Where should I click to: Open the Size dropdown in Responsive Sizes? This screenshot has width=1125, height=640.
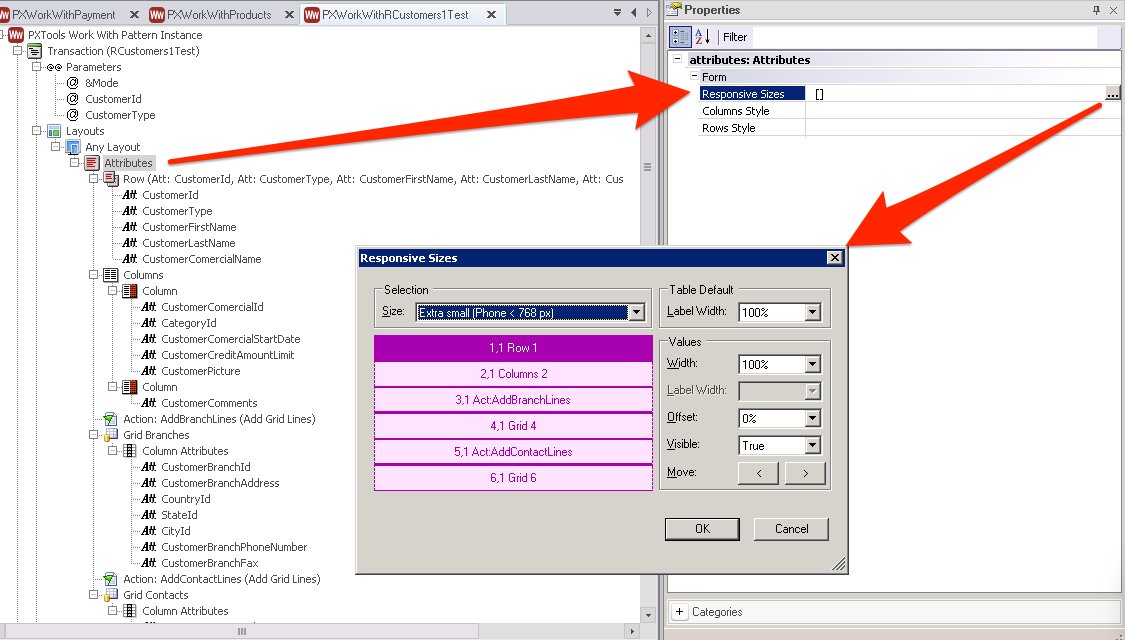click(x=636, y=312)
